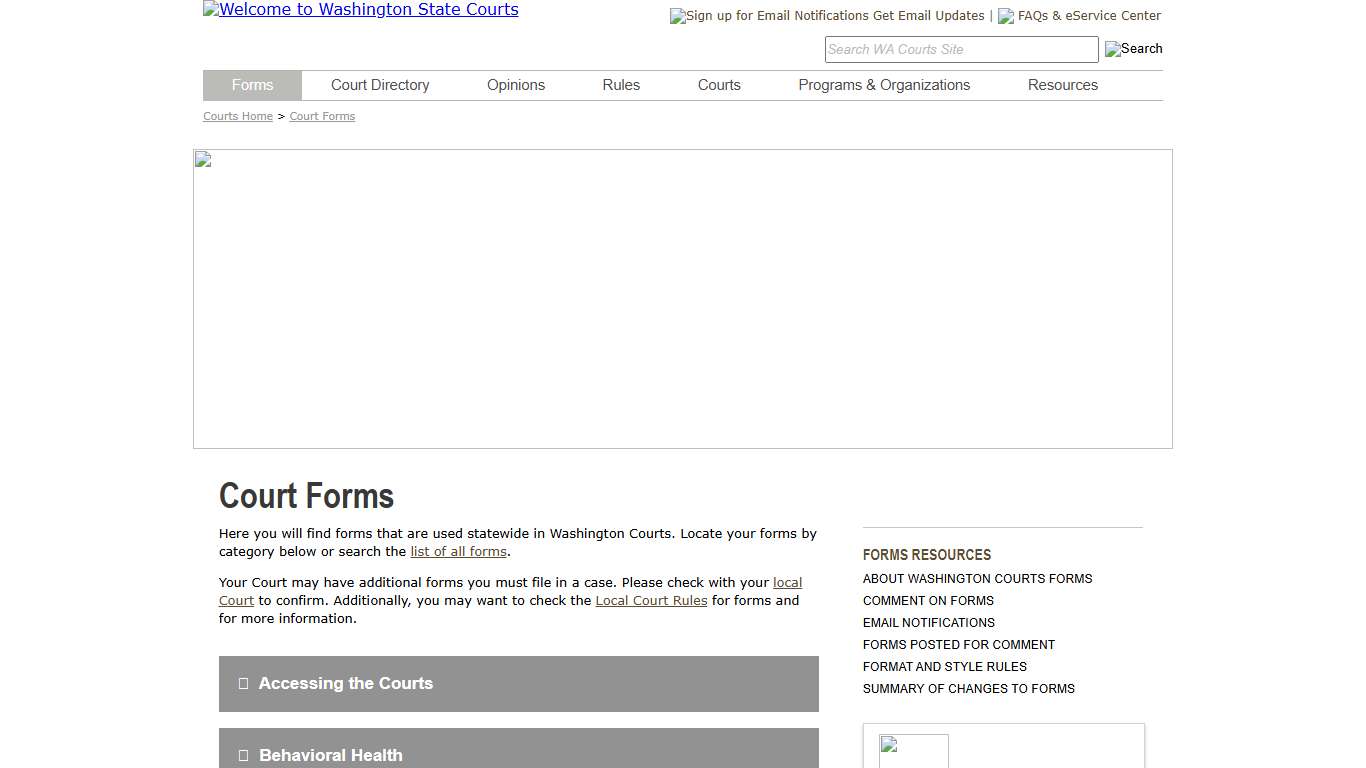The height and width of the screenshot is (768, 1366).
Task: Open the Programs & Organizations menu
Action: click(884, 85)
